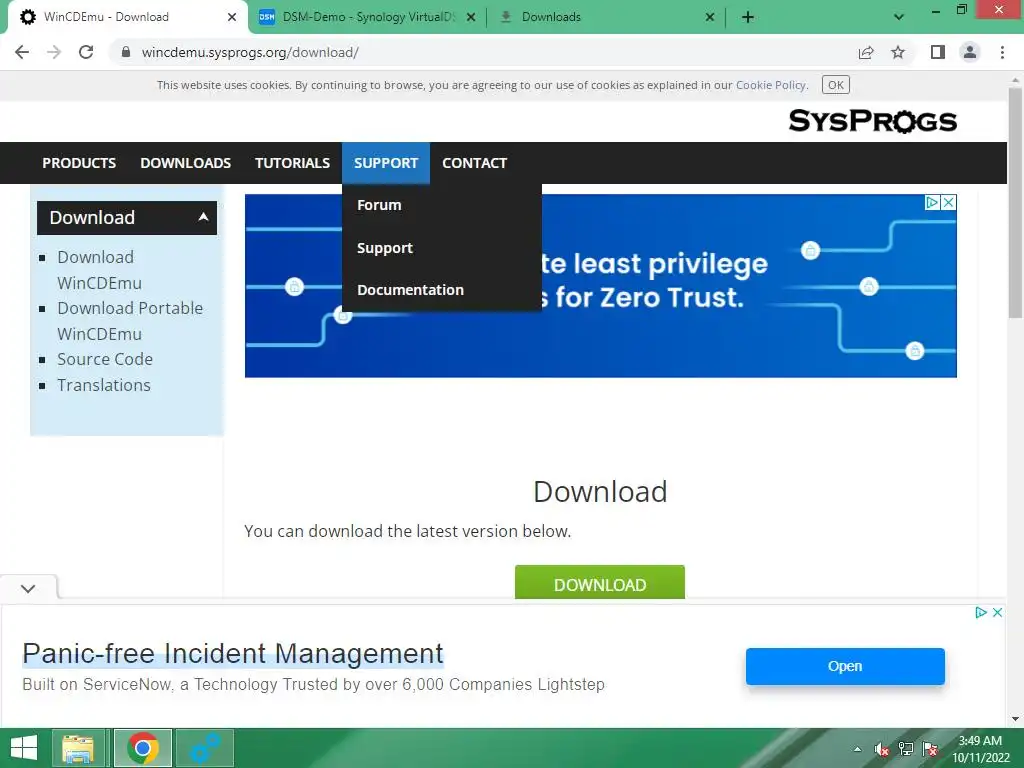
Task: Click bottom ad AdChoices icon
Action: click(x=981, y=613)
